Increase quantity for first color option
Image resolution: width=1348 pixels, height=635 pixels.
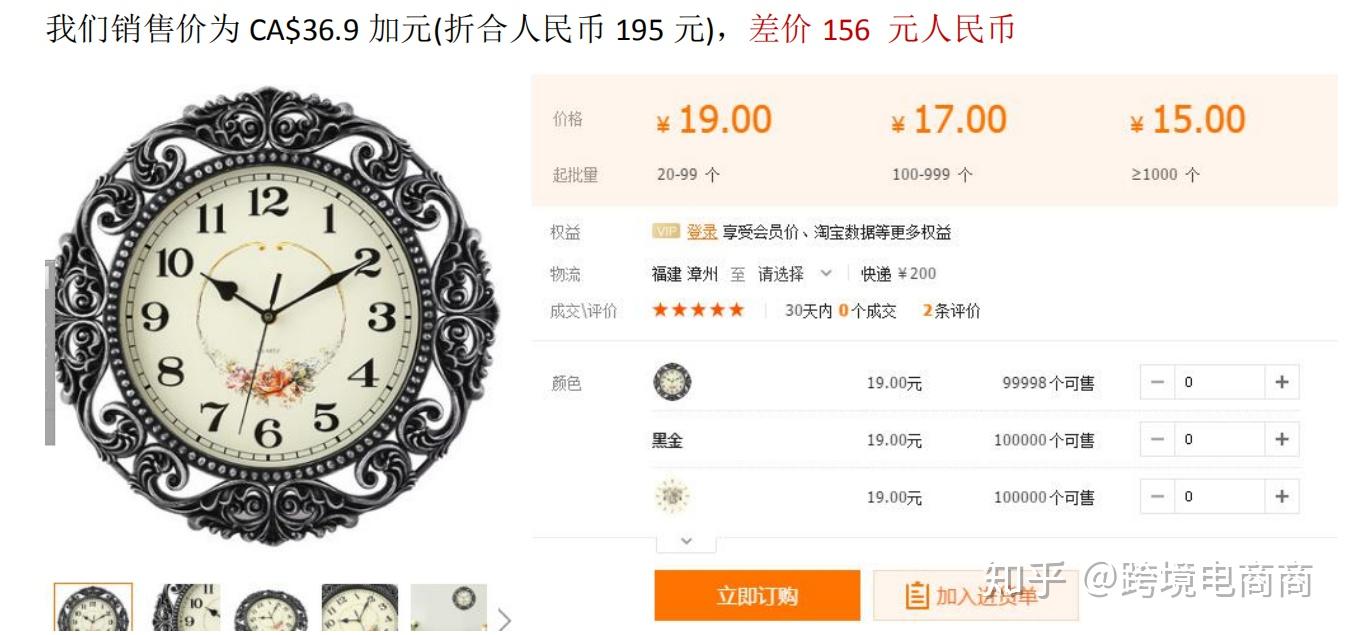click(1282, 382)
